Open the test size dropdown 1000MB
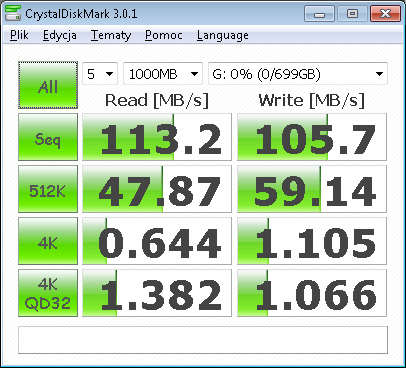 [x=163, y=74]
